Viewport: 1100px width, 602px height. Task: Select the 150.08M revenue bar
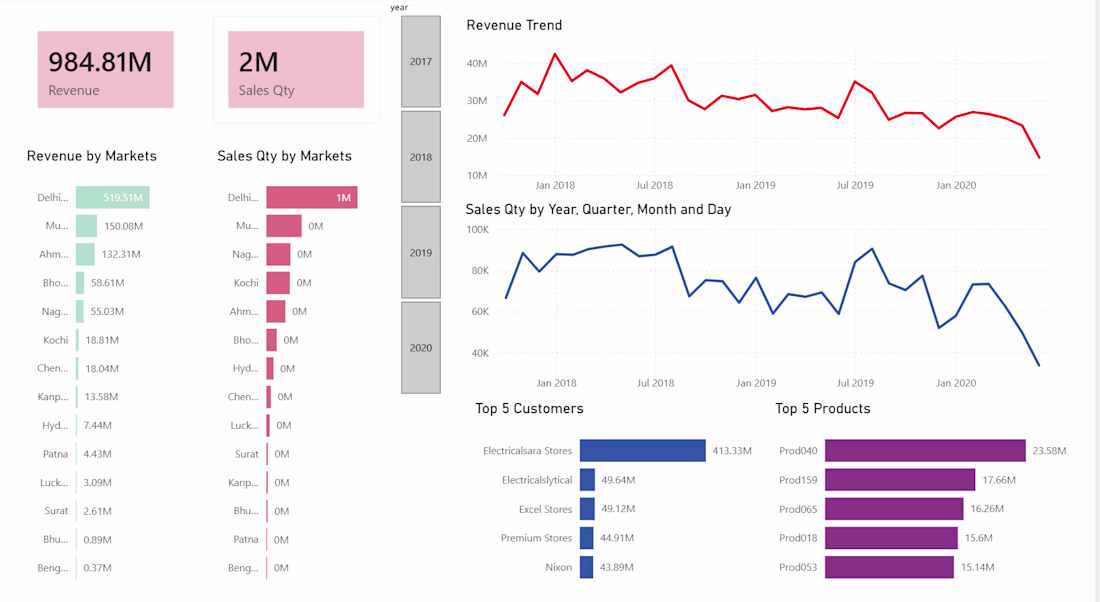click(87, 226)
